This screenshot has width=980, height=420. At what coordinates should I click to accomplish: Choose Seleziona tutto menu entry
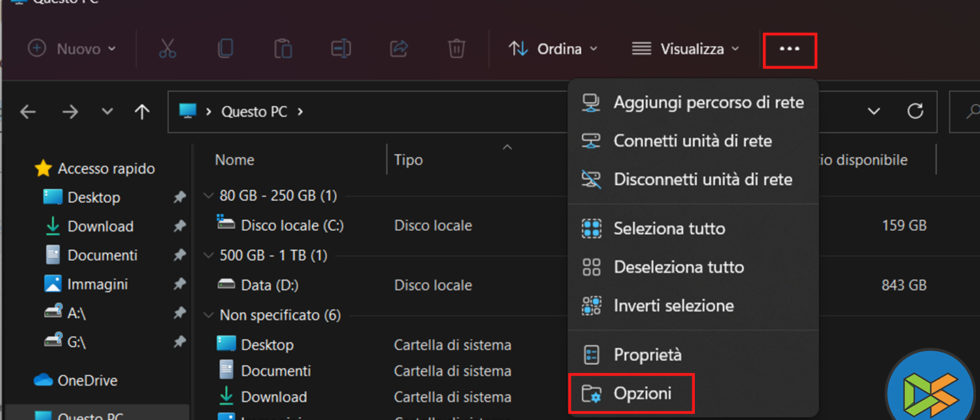tap(669, 229)
